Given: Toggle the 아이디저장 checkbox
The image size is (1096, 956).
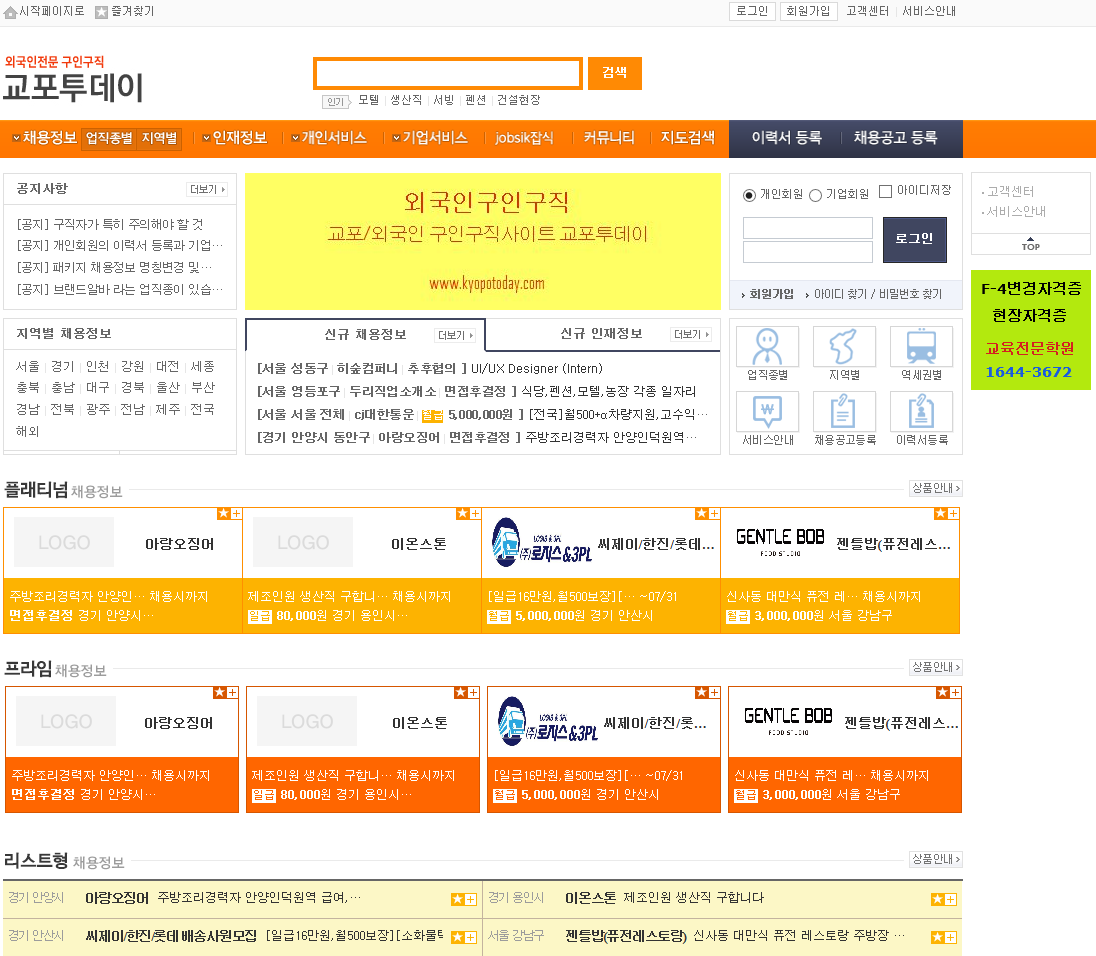Looking at the screenshot, I should 885,191.
